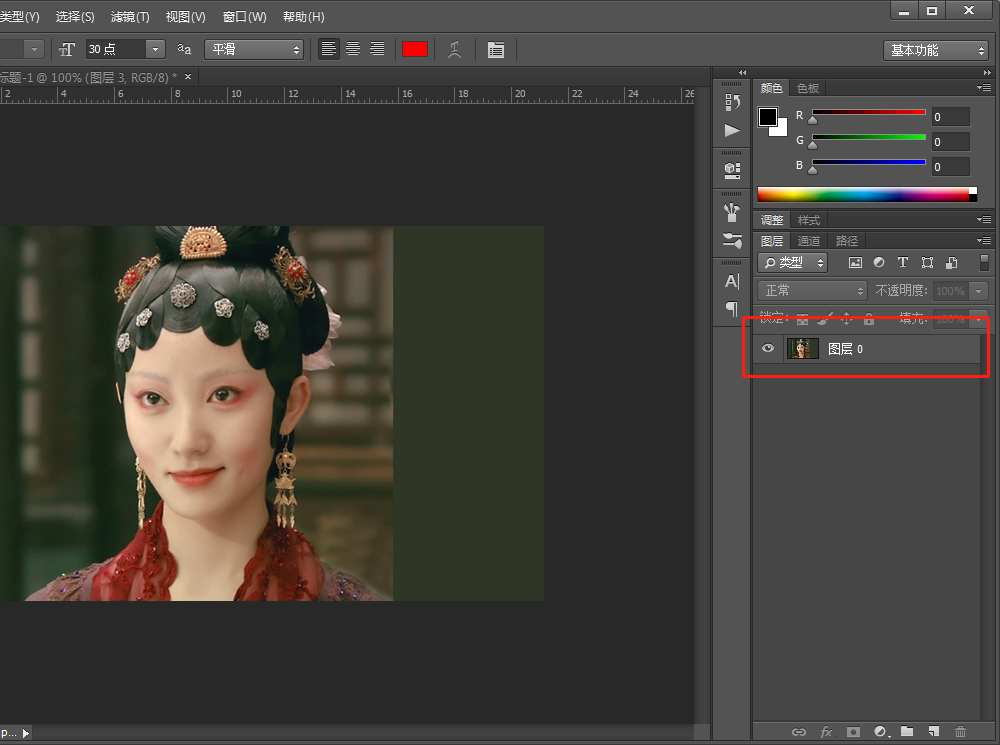Open the Color panel options menu
Viewport: 1000px width, 745px height.
984,87
